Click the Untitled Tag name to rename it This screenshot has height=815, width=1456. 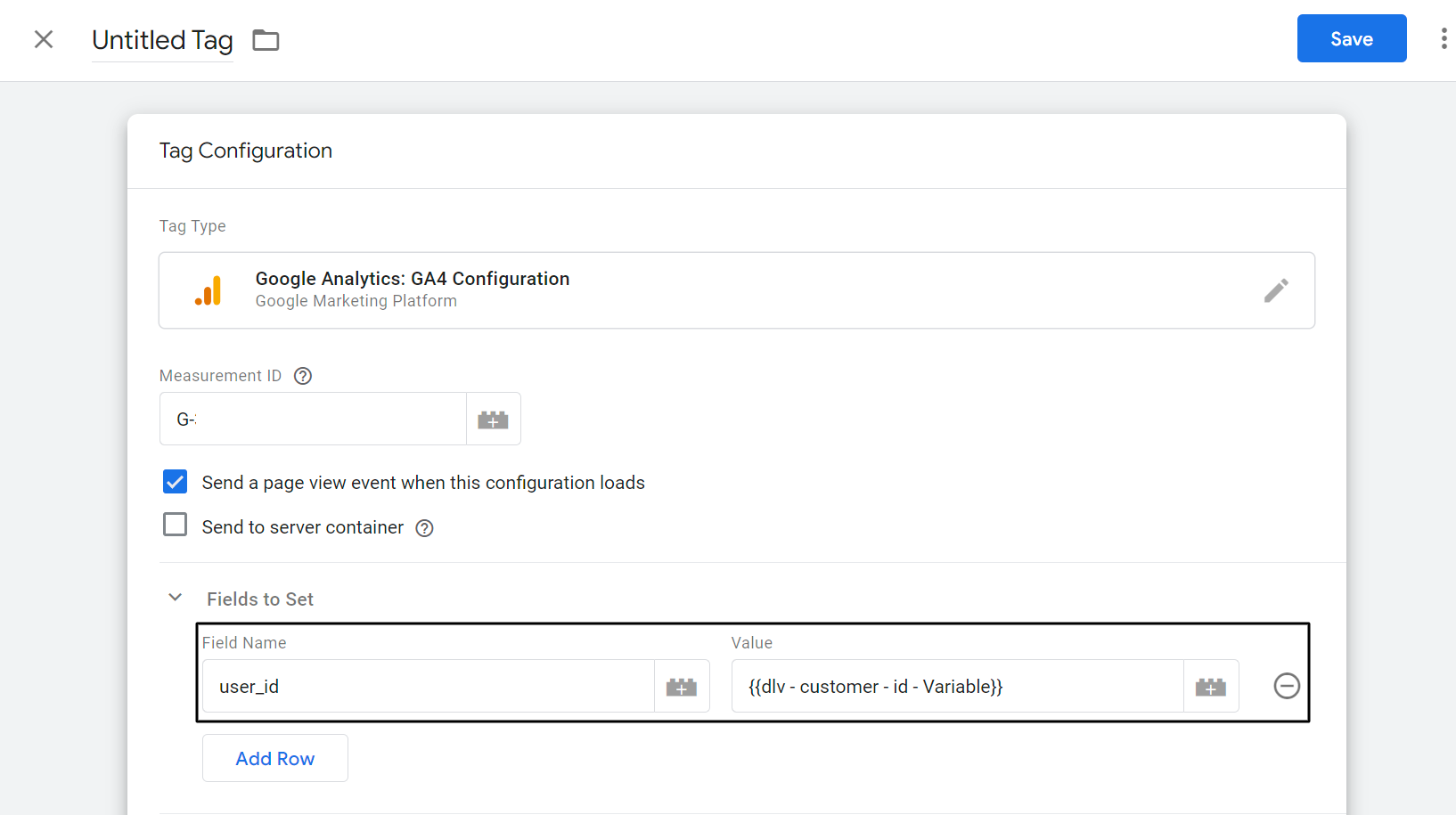pos(162,40)
